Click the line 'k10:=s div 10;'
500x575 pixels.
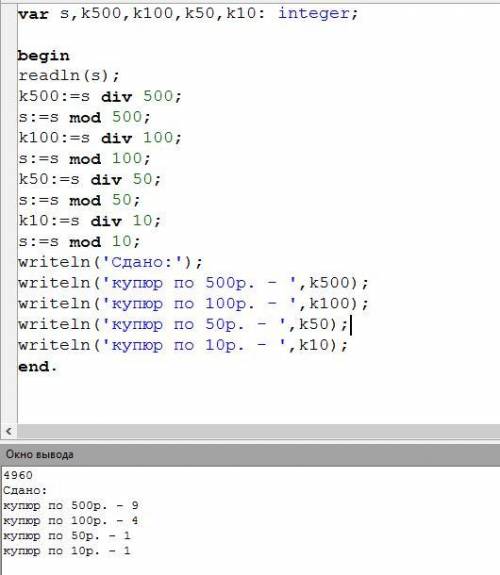[x=90, y=221]
